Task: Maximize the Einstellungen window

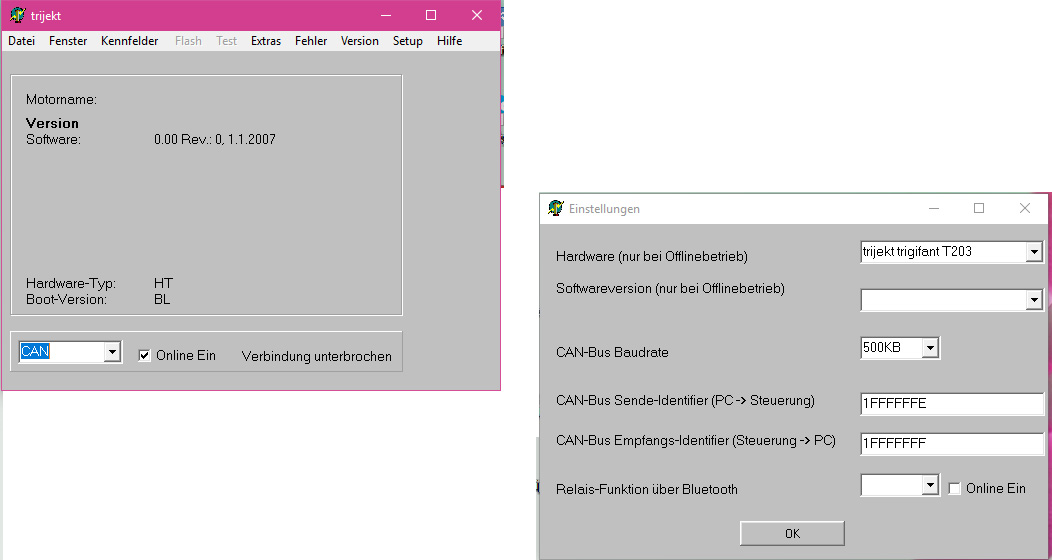Action: (x=979, y=208)
